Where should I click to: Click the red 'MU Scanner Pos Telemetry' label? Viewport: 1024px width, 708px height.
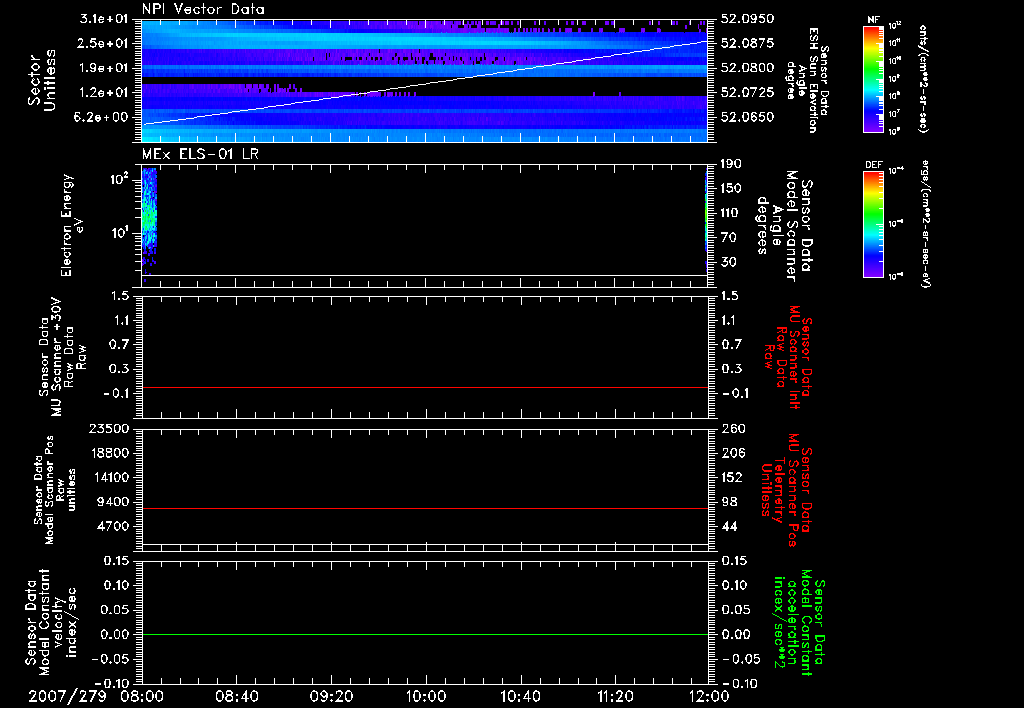coord(786,490)
